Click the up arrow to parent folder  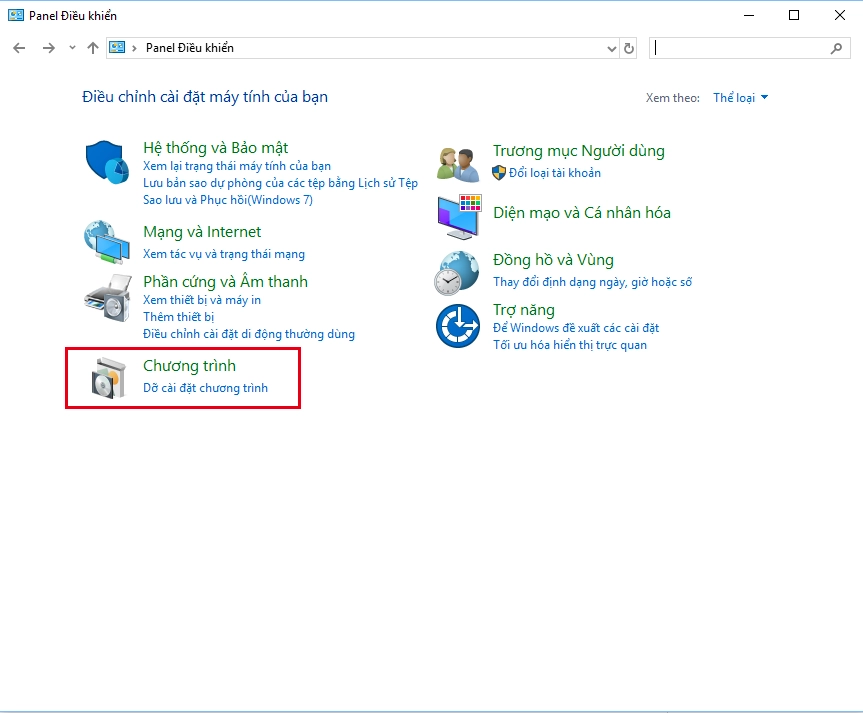tap(93, 47)
